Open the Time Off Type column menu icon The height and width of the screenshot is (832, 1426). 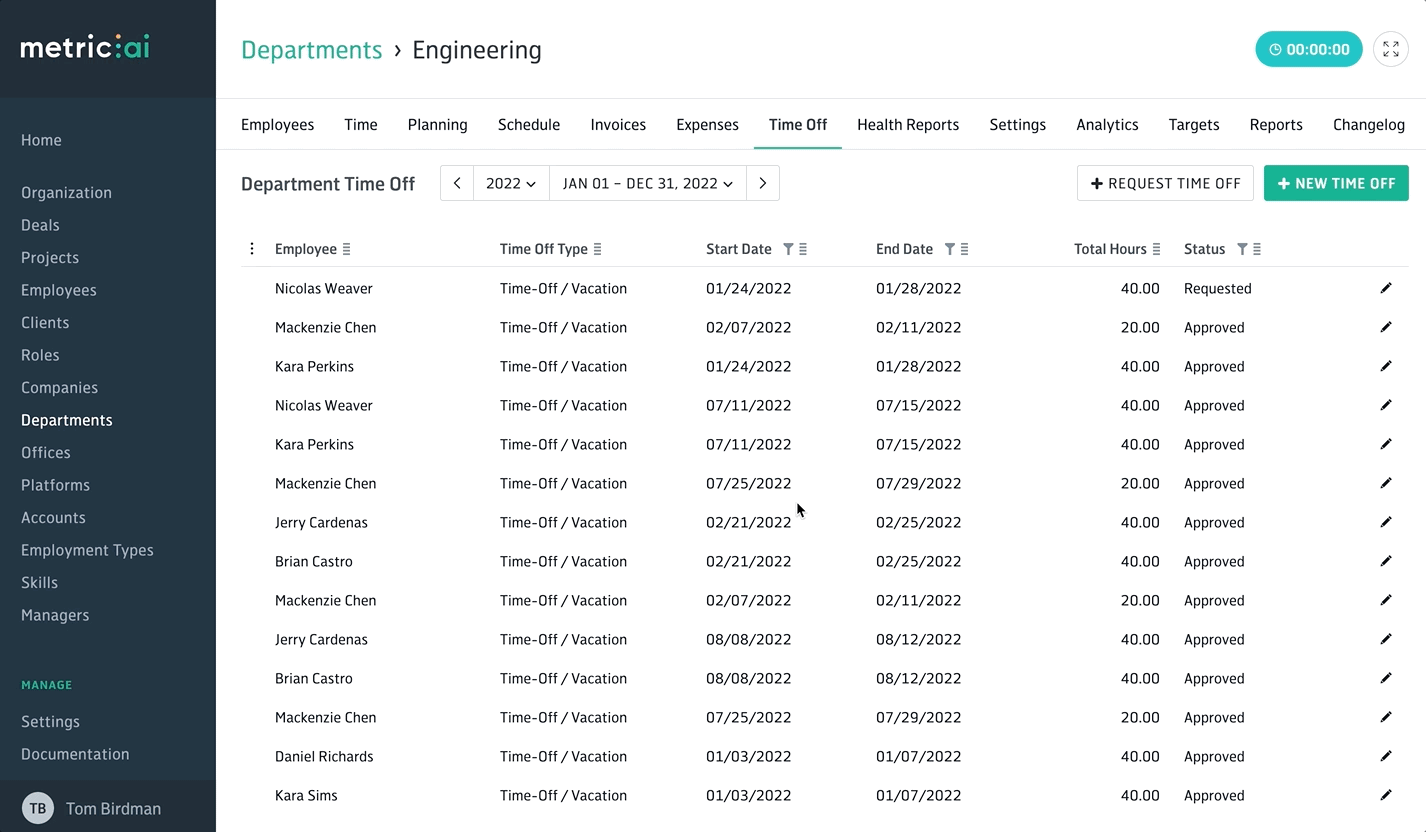tap(598, 249)
